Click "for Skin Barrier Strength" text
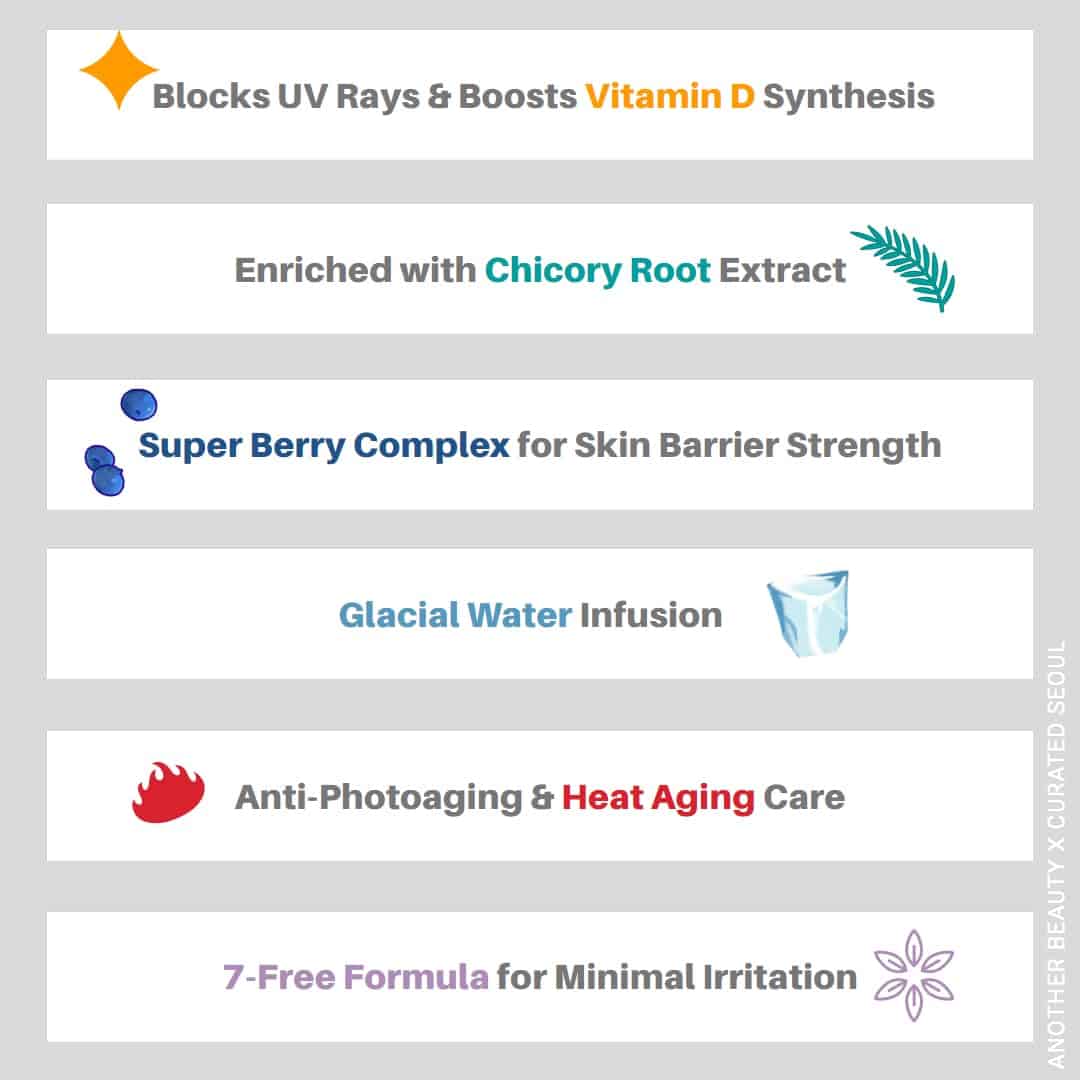Viewport: 1080px width, 1080px height. [x=729, y=445]
